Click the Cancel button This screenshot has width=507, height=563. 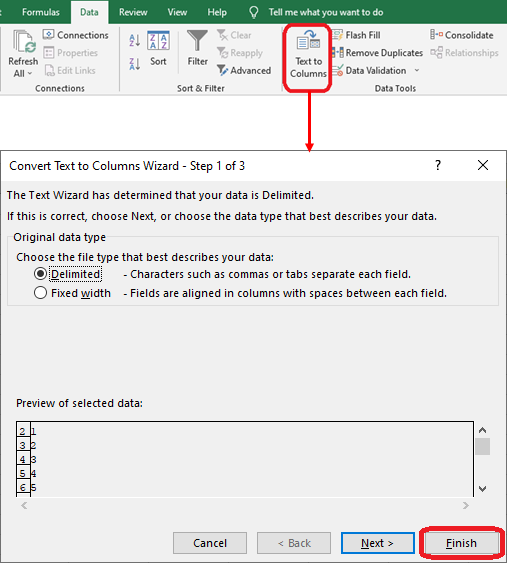pos(210,543)
